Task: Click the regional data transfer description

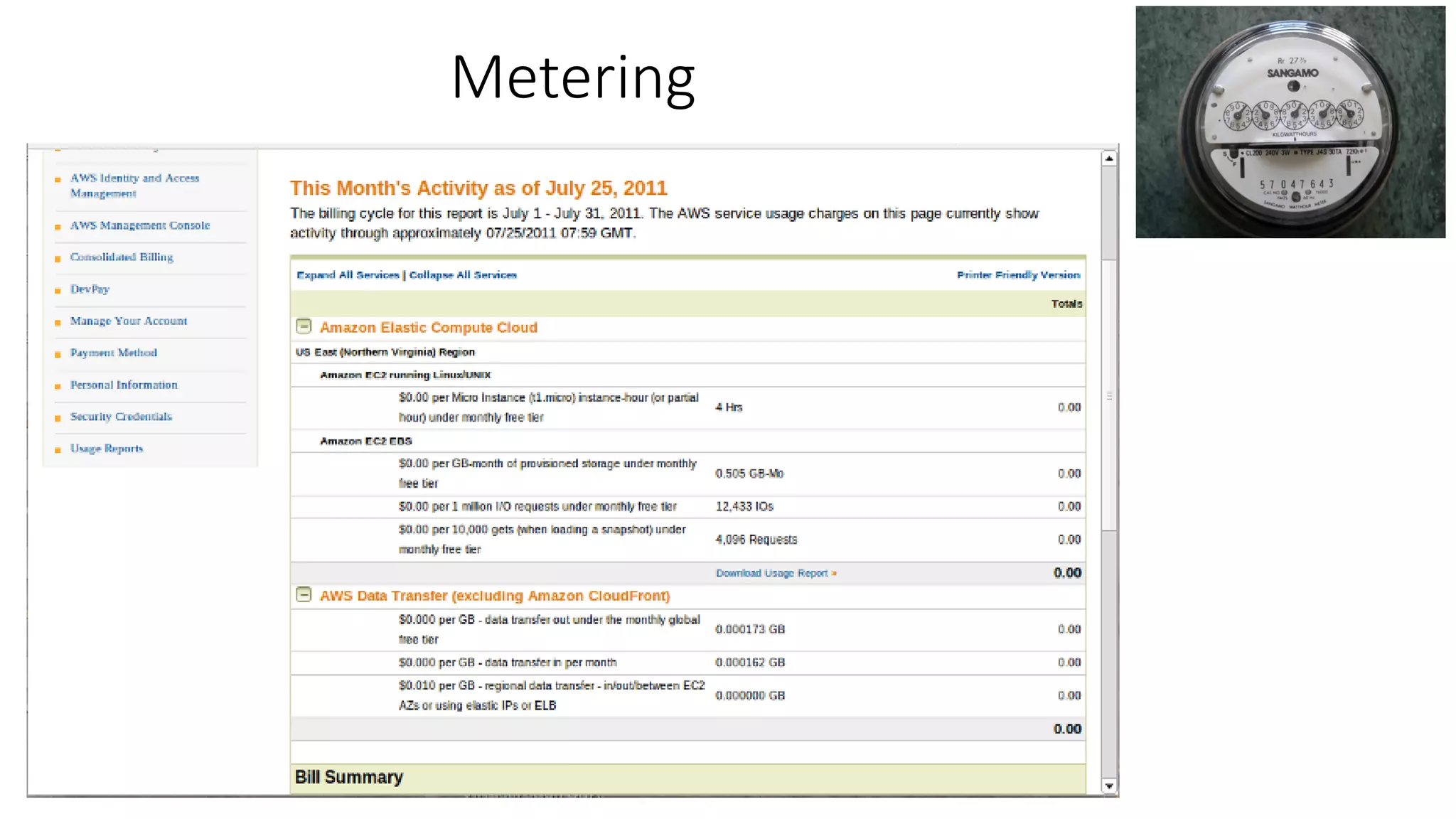Action: coord(552,695)
